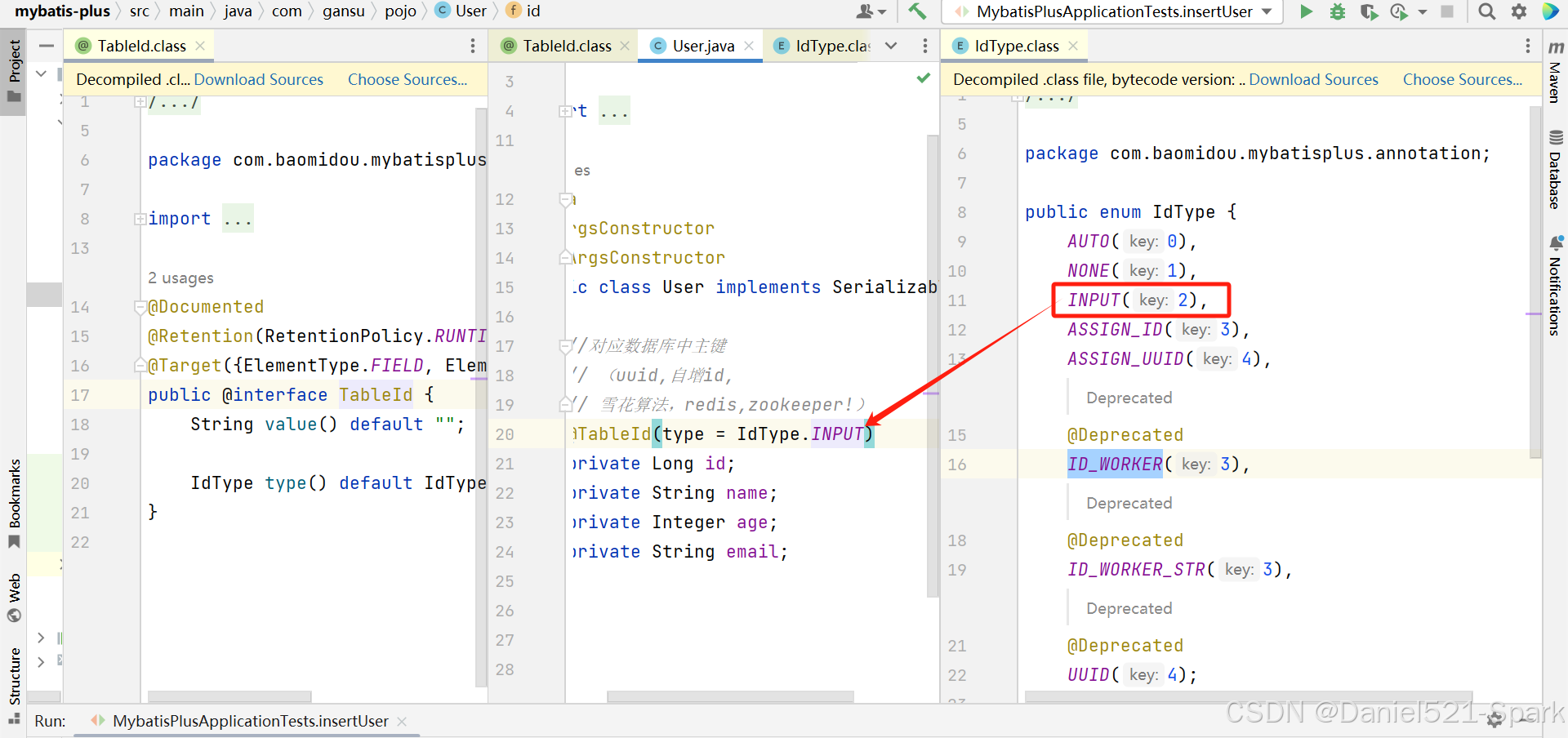Expand the first collapsed tree node in the project panel
The width and height of the screenshot is (1568, 738).
[x=41, y=638]
